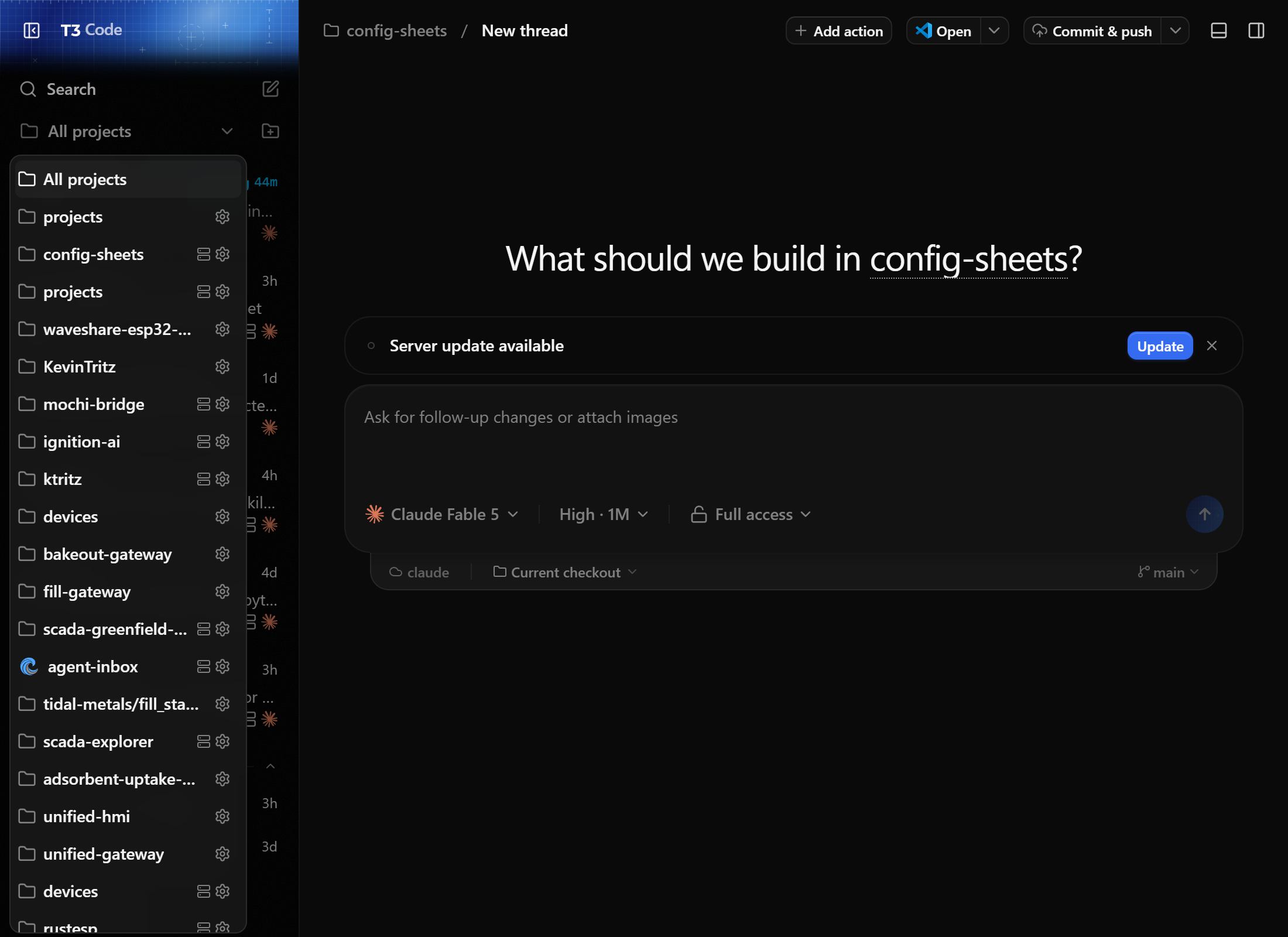Viewport: 1288px width, 937px height.
Task: Open settings gear for tidal-metals/fill_sta project
Action: pyautogui.click(x=222, y=704)
